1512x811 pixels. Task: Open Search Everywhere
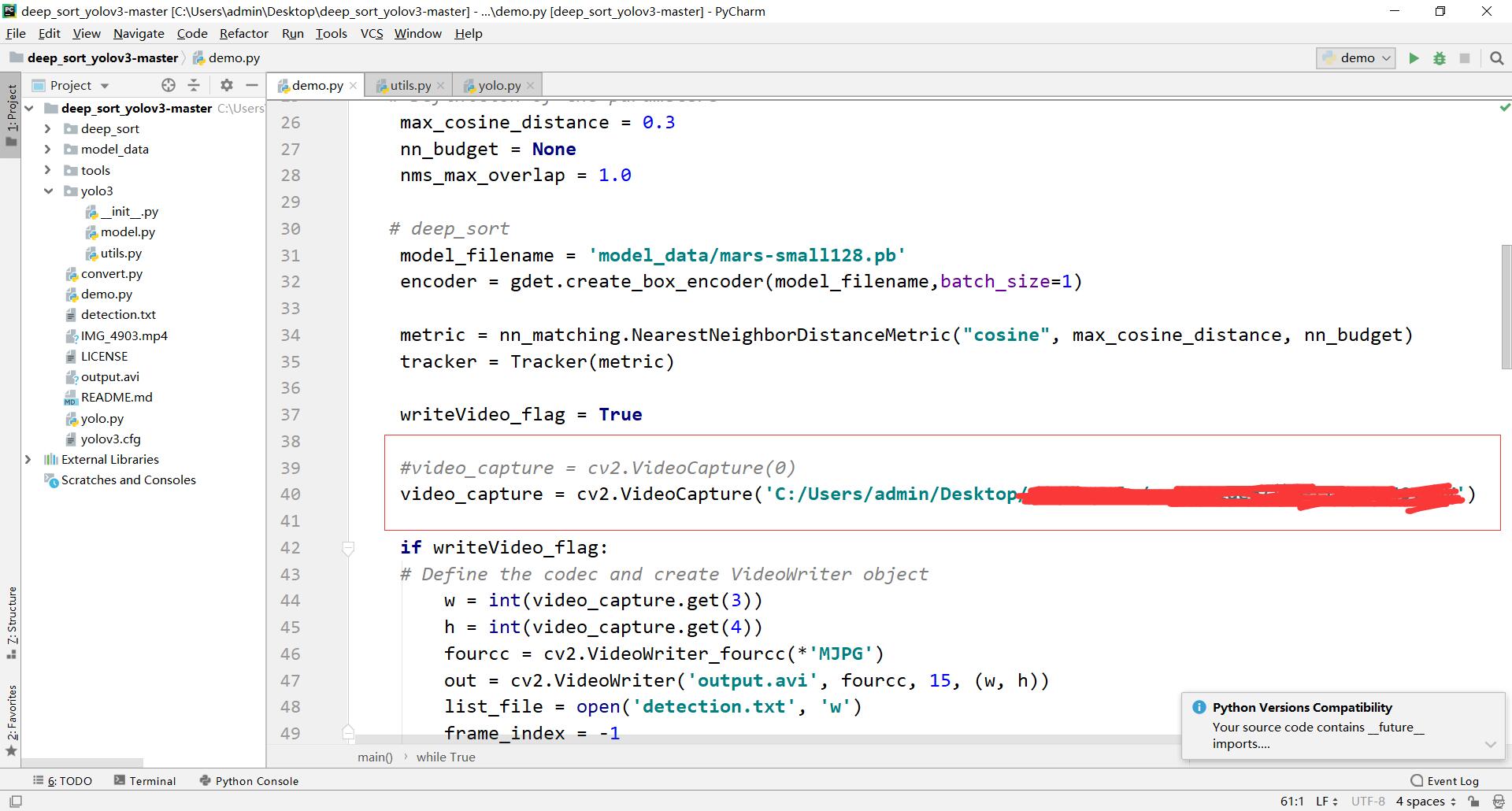coord(1496,57)
